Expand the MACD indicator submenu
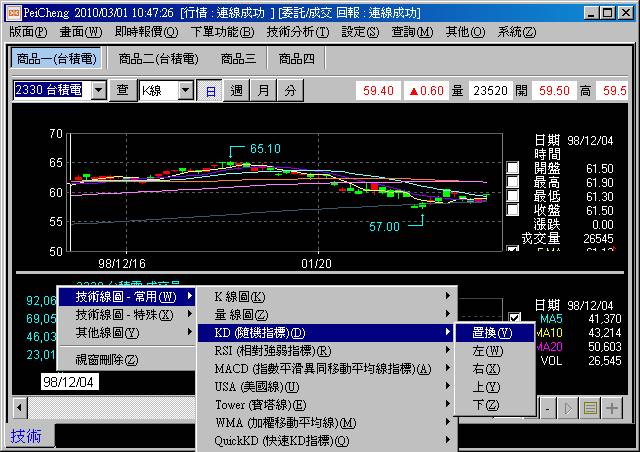This screenshot has width=640, height=452. pos(327,368)
